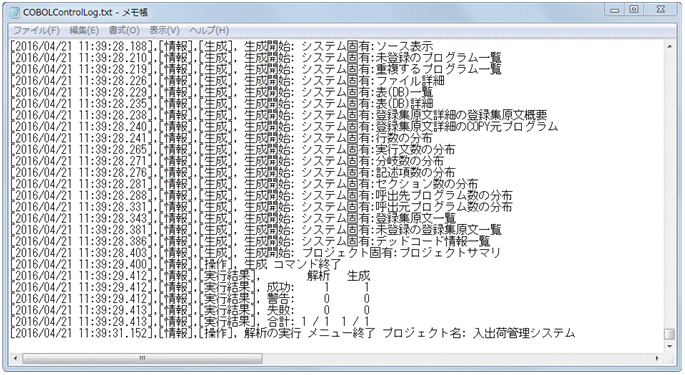This screenshot has height=375, width=685.
Task: Click the 登録集原文詳細のCOPY元プログラム line
Action: (284, 126)
